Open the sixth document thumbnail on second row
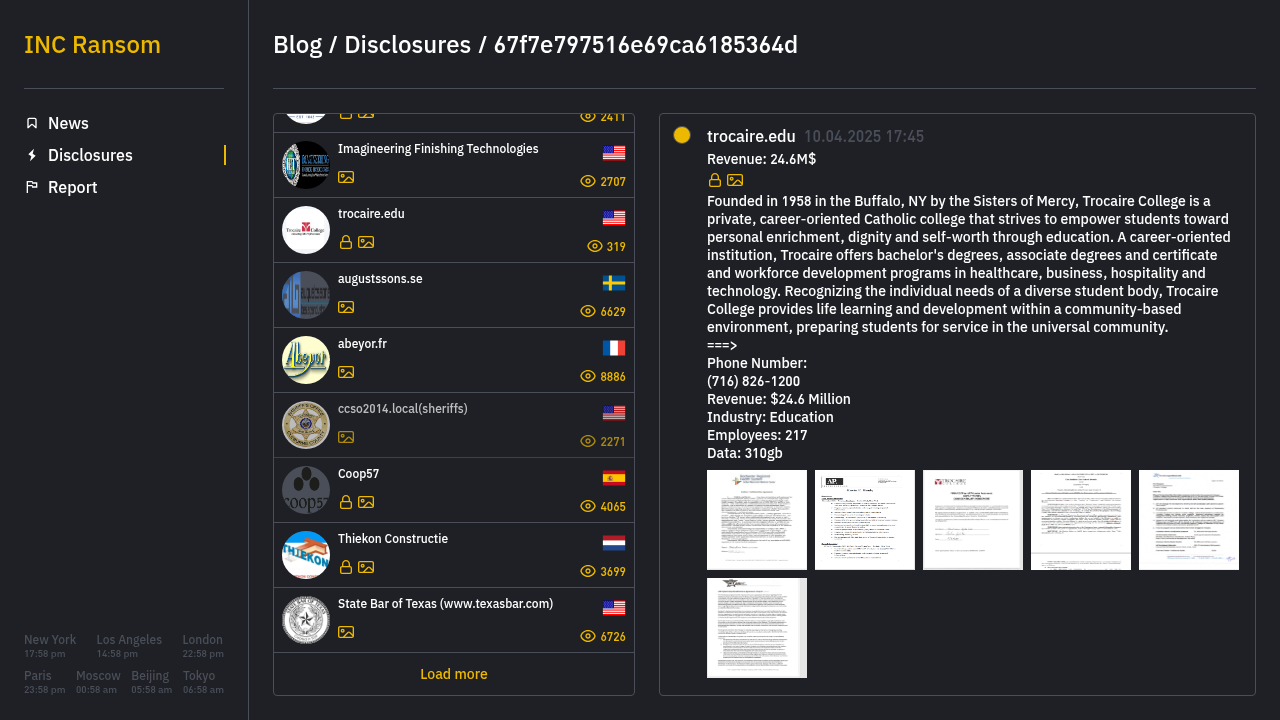 pyautogui.click(x=757, y=628)
